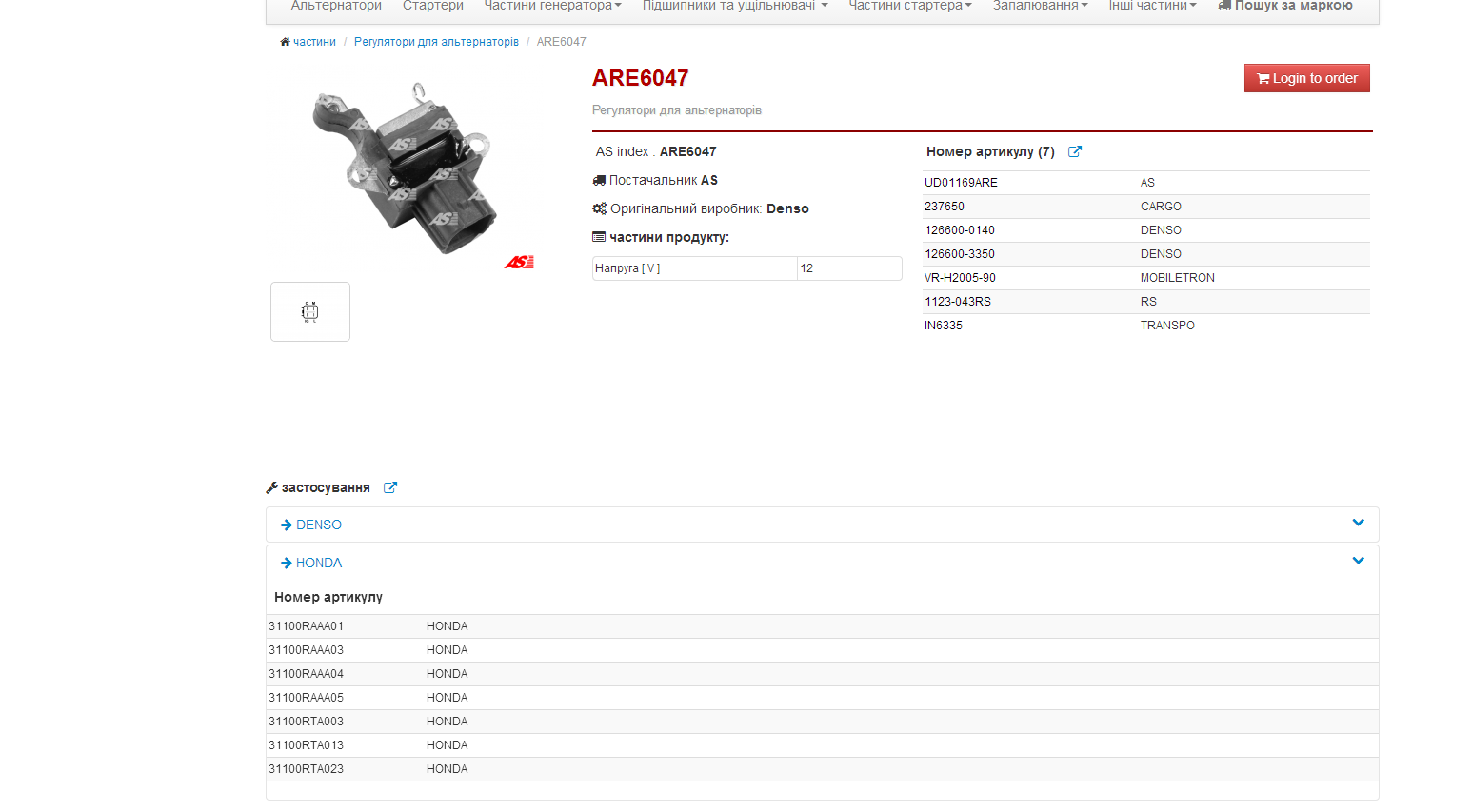Click the Login to order button
This screenshot has width=1472, height=812.
pyautogui.click(x=1307, y=78)
